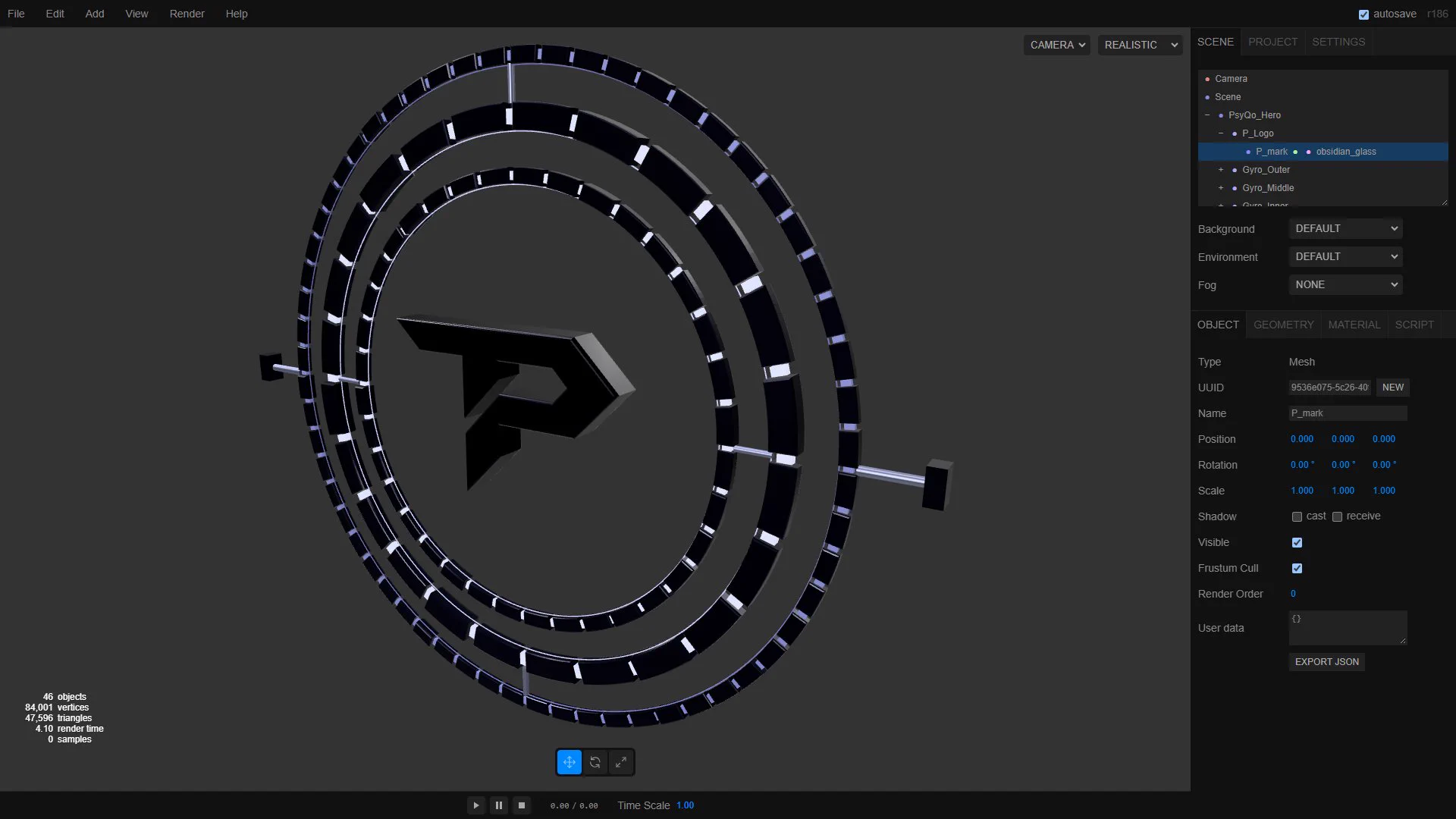Click the Time Scale value 1.00
Screen dimensions: 1456x819
685,805
